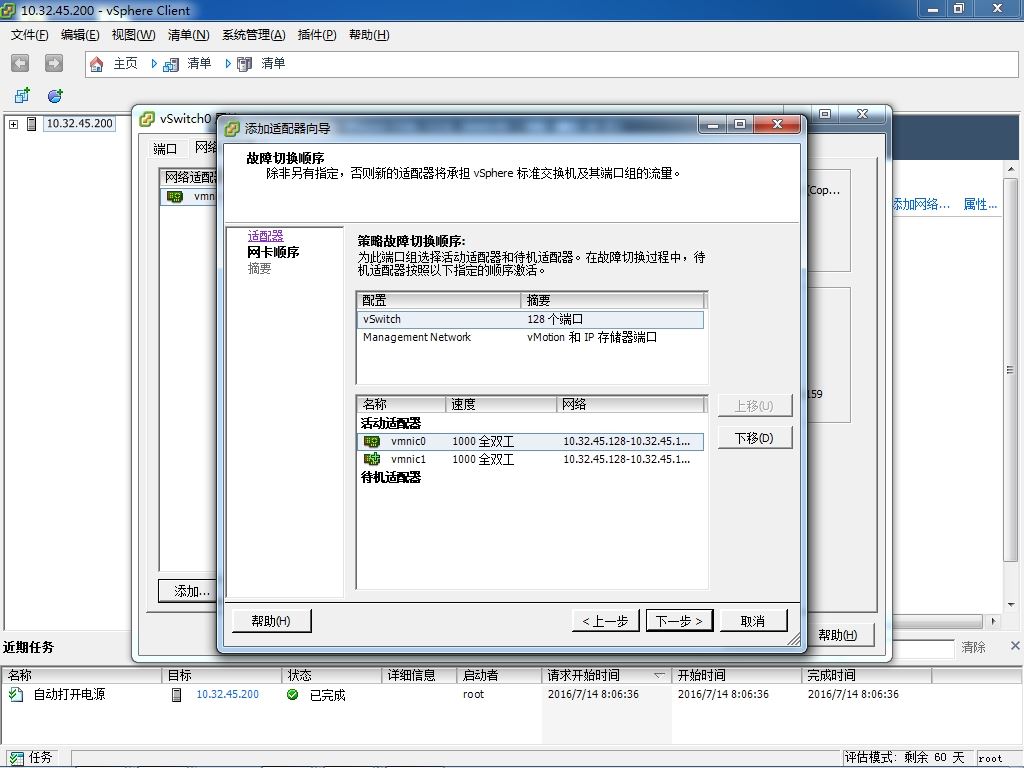This screenshot has height=768, width=1024.
Task: Click the new resource pool toolbar icon
Action: pos(56,96)
